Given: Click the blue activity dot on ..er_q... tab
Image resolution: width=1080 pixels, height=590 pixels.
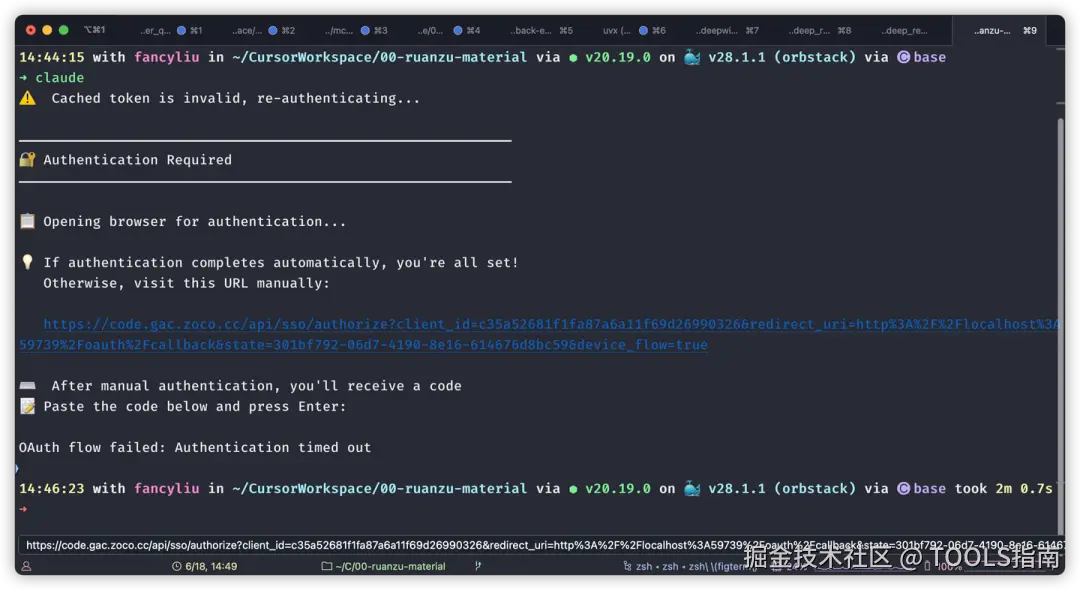Looking at the screenshot, I should point(181,30).
